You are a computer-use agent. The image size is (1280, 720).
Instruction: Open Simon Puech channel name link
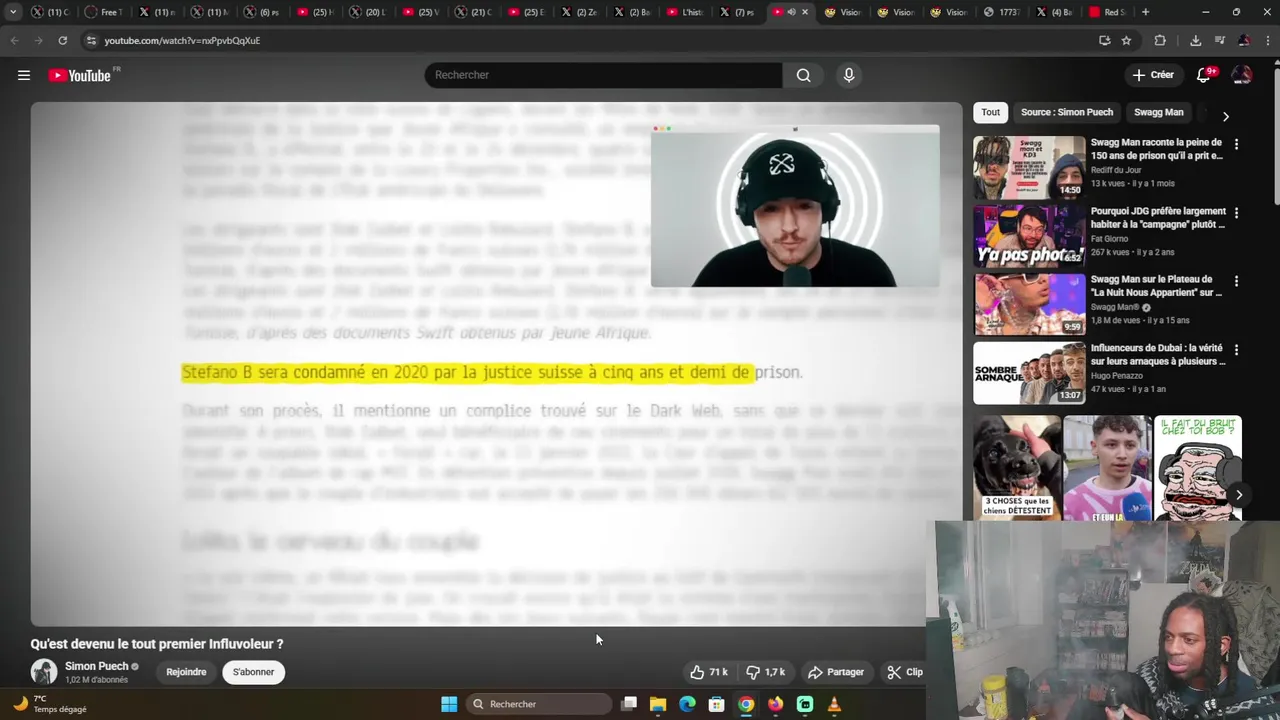point(97,666)
